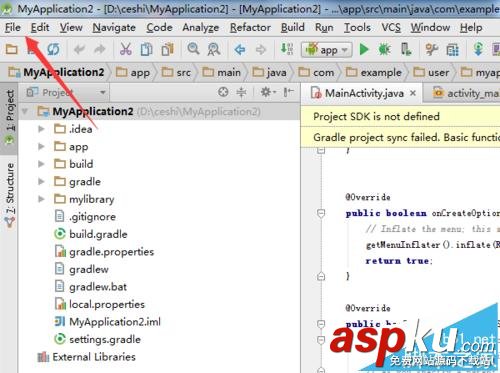Open the app run configuration dropdown
Image resolution: width=500 pixels, height=373 pixels.
click(x=327, y=50)
